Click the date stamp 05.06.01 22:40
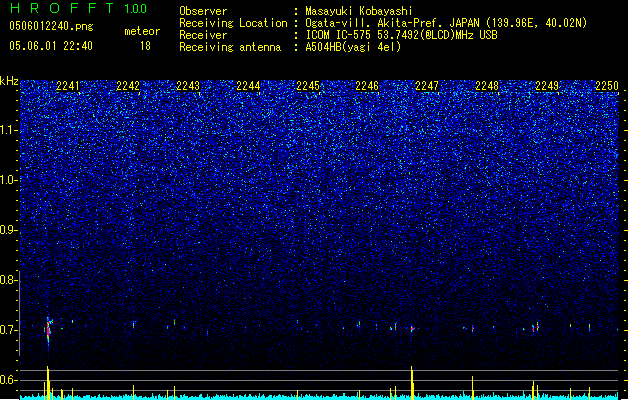 pos(51,46)
